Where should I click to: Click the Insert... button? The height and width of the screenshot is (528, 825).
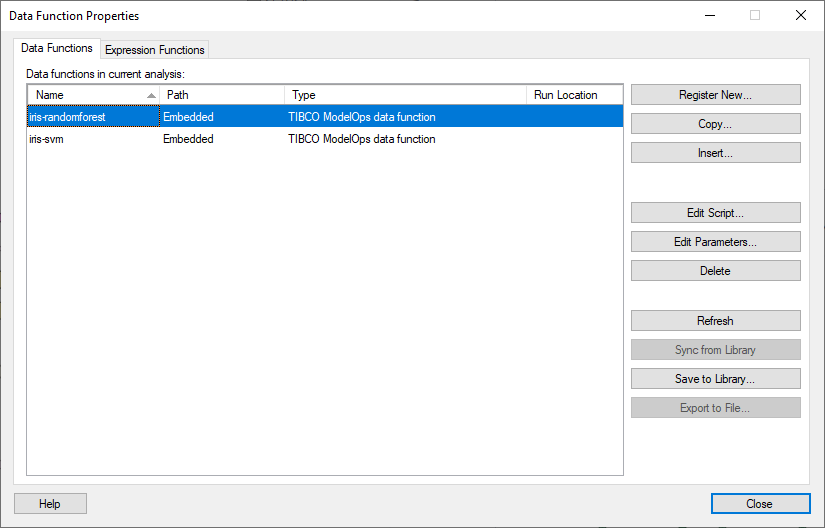point(715,153)
